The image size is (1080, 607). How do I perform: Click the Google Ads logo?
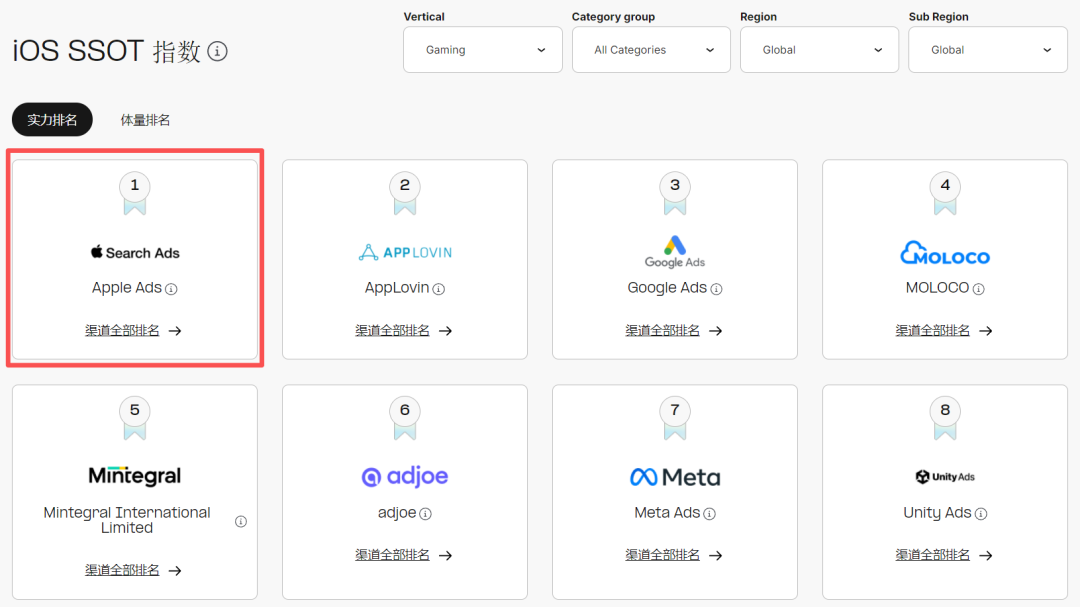point(675,251)
